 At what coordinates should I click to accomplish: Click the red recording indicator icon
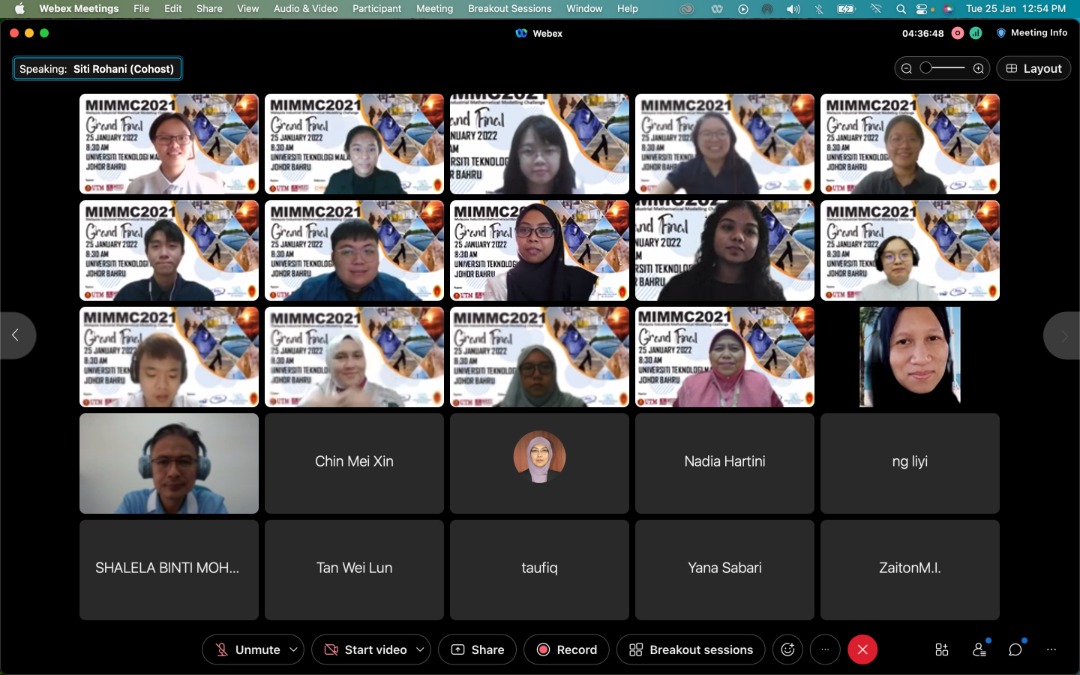957,33
